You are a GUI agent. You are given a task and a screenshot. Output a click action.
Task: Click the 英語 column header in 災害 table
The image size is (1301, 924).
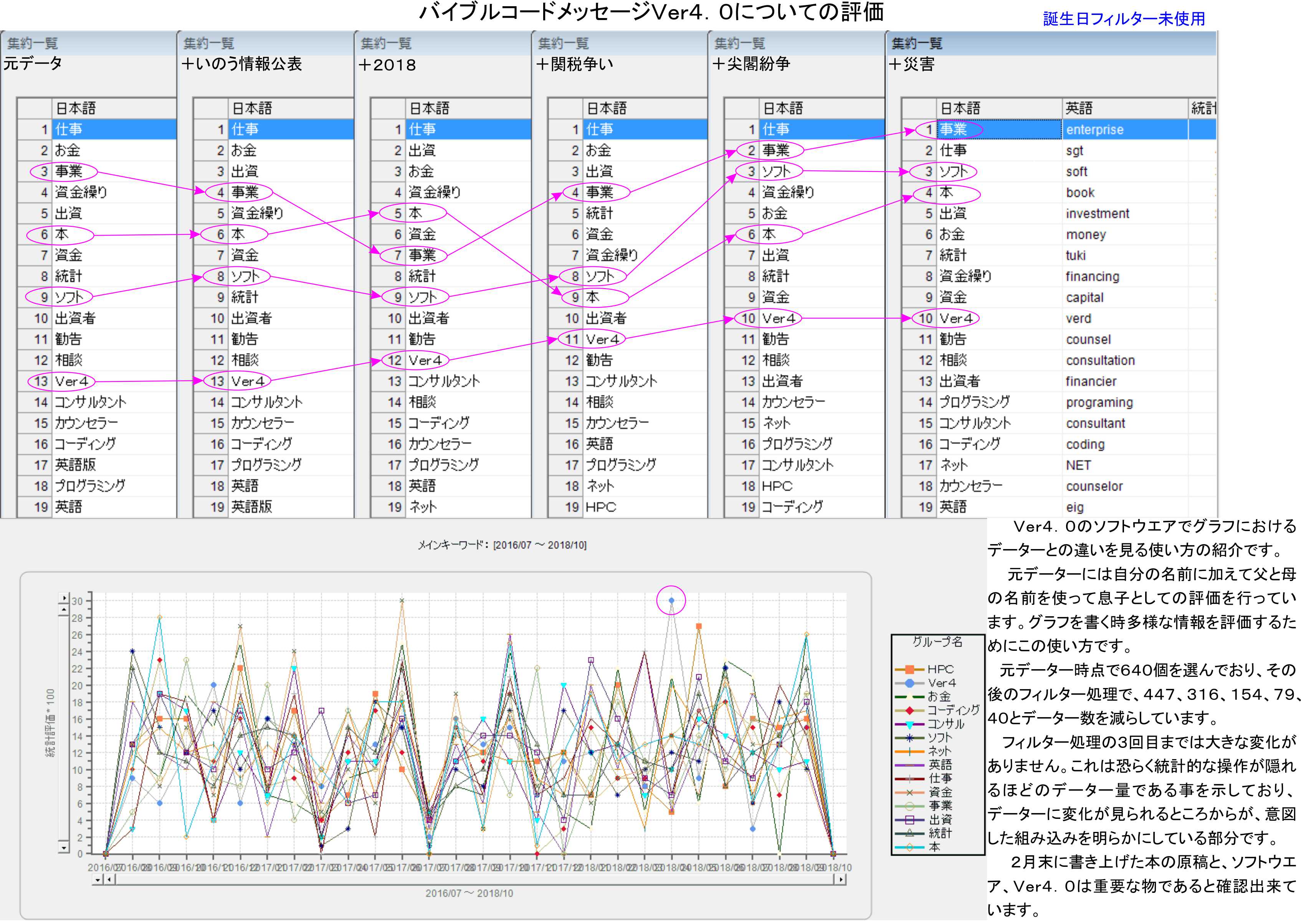1079,108
